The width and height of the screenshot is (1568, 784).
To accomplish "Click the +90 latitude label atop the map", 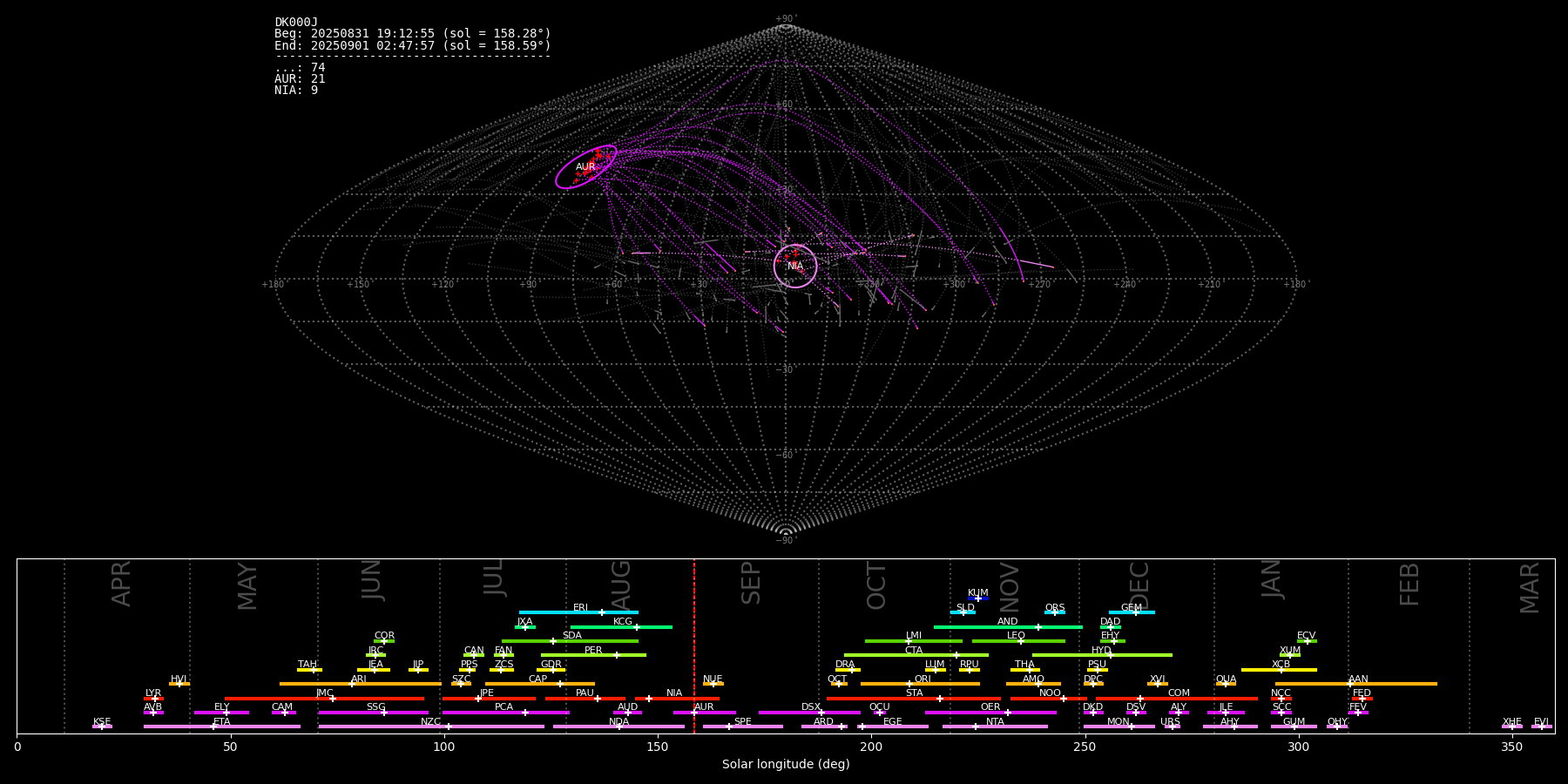I will (785, 18).
